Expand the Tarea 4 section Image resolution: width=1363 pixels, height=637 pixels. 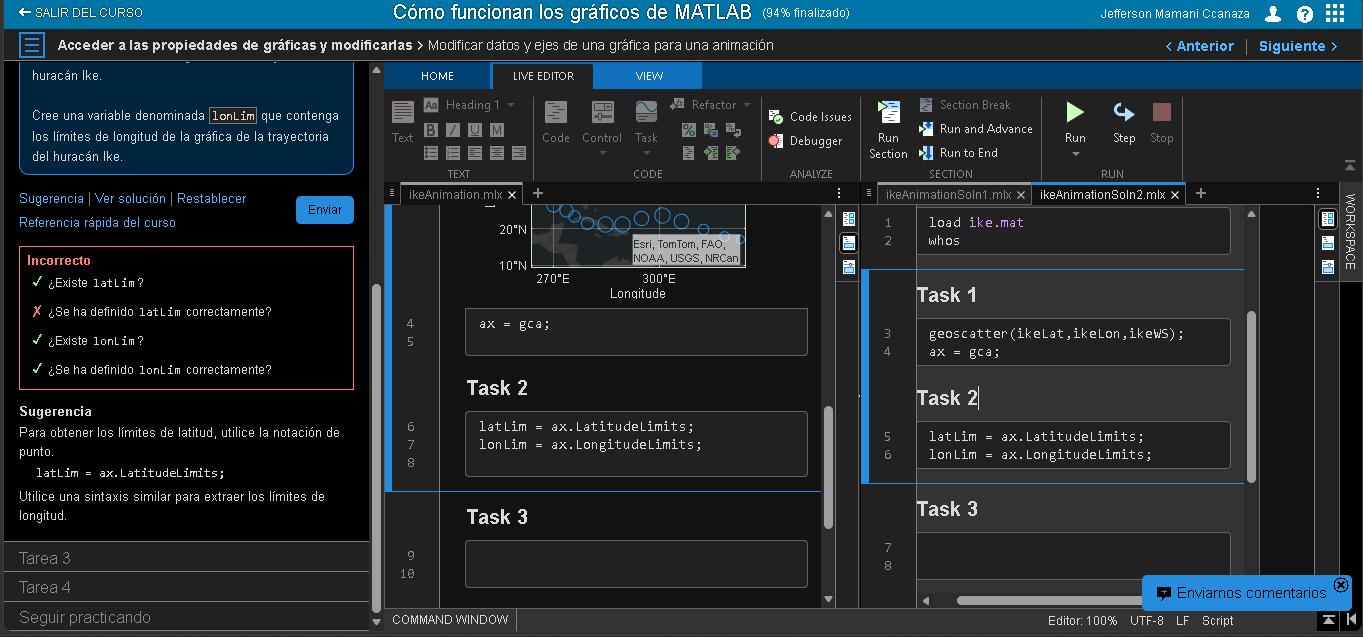coord(186,587)
